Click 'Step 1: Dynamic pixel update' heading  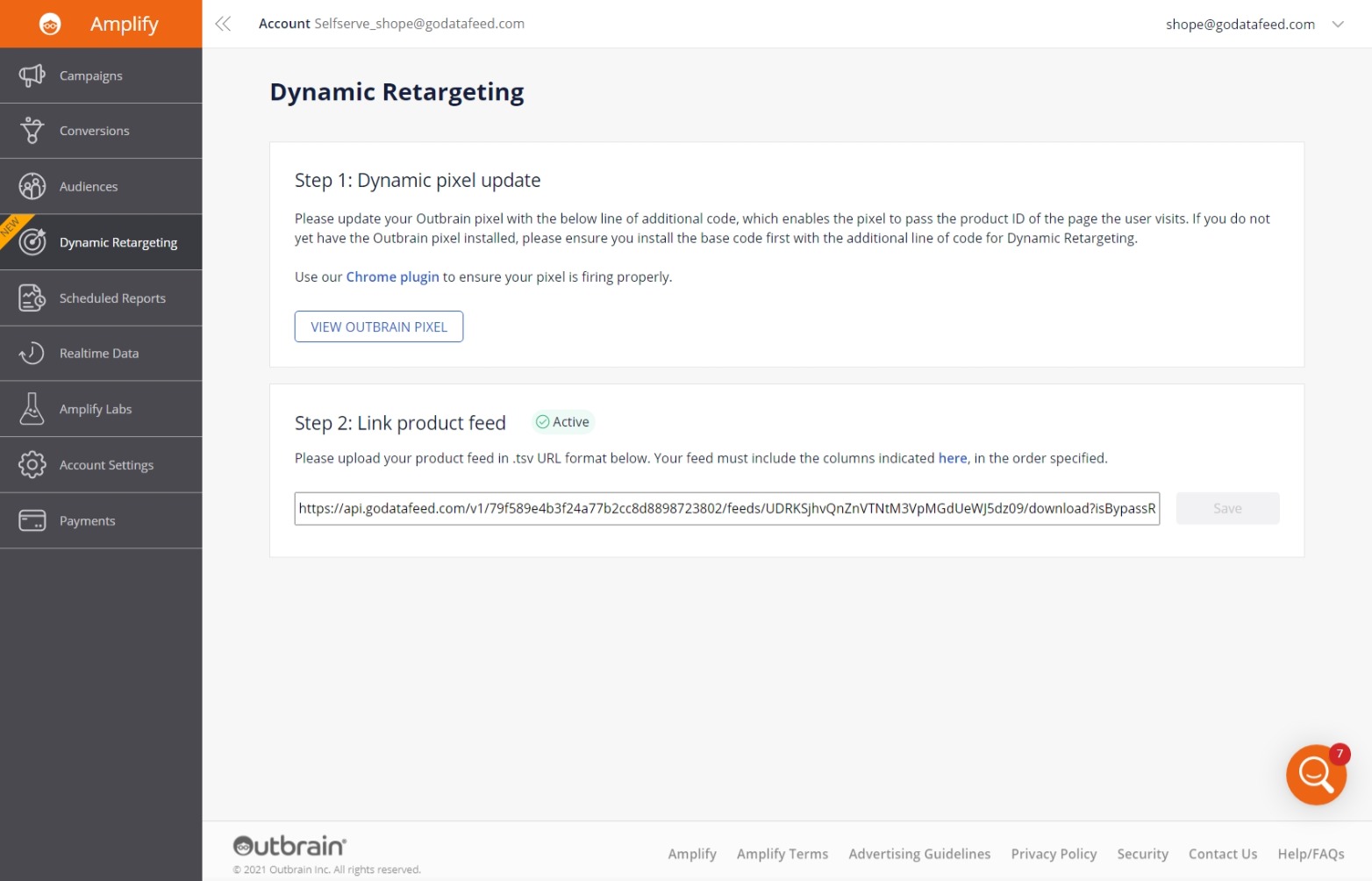point(418,180)
